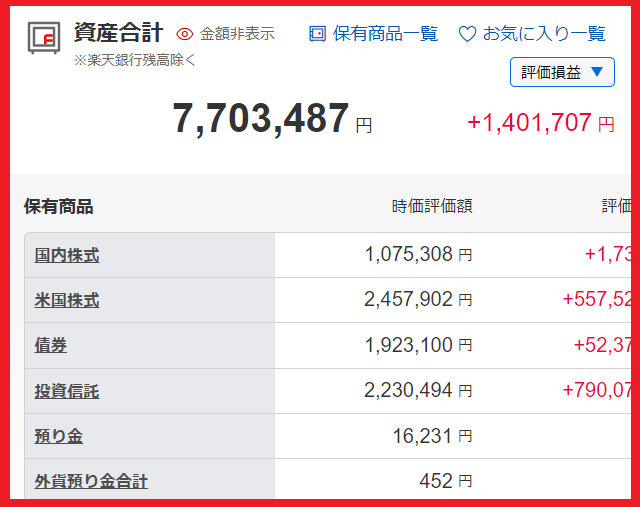This screenshot has width=640, height=507.
Task: Open the 保有商品一覧 link
Action: [x=385, y=34]
